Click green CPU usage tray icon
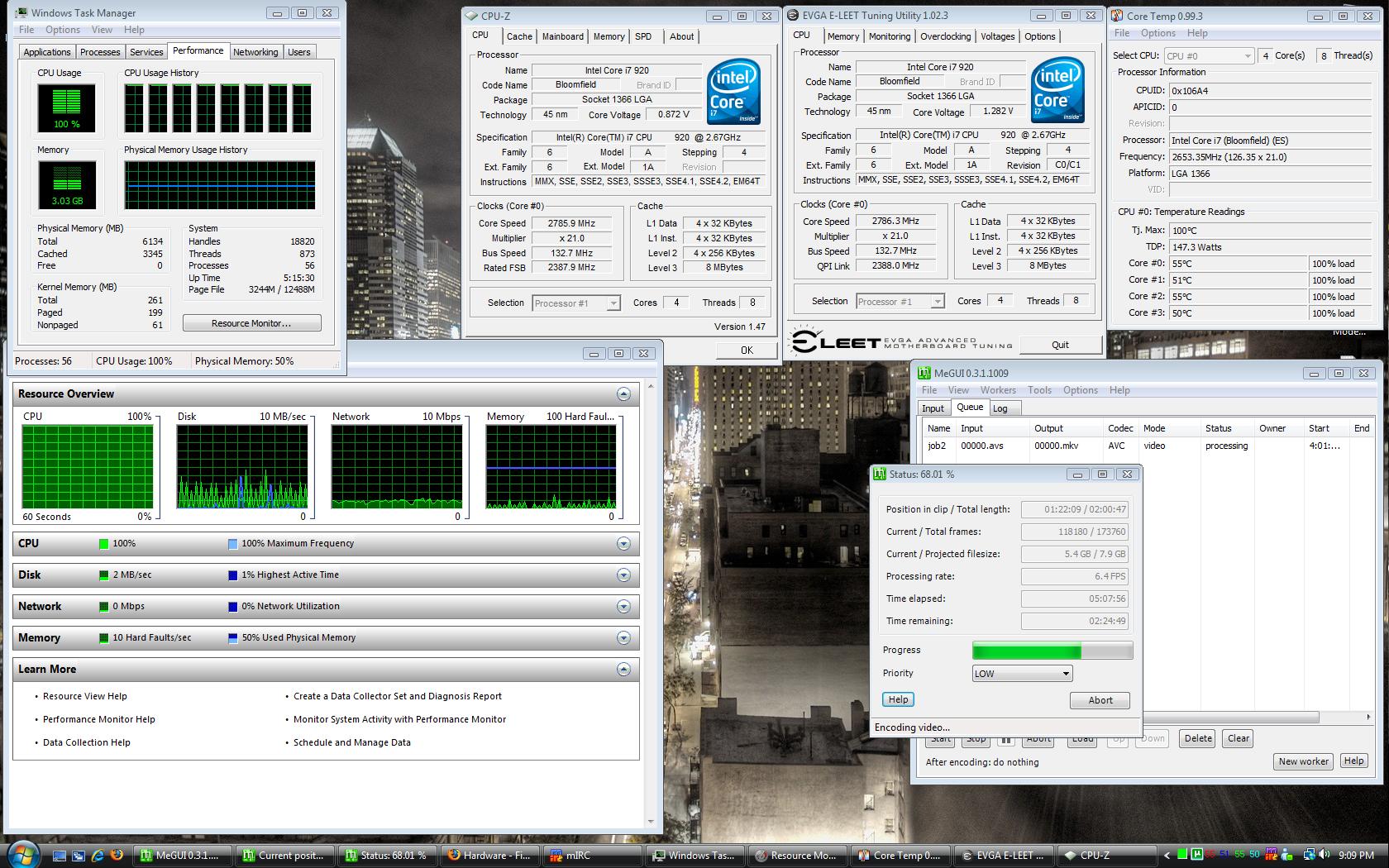 (x=1182, y=855)
